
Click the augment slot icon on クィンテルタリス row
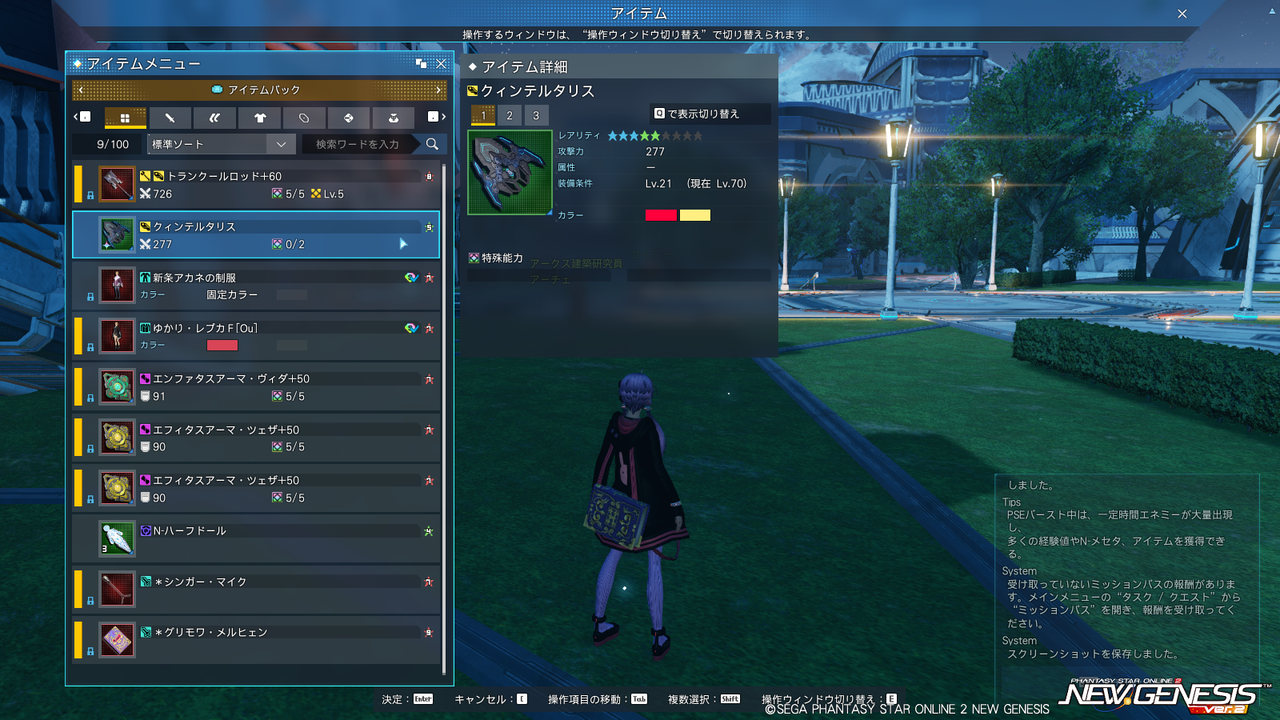coord(277,244)
